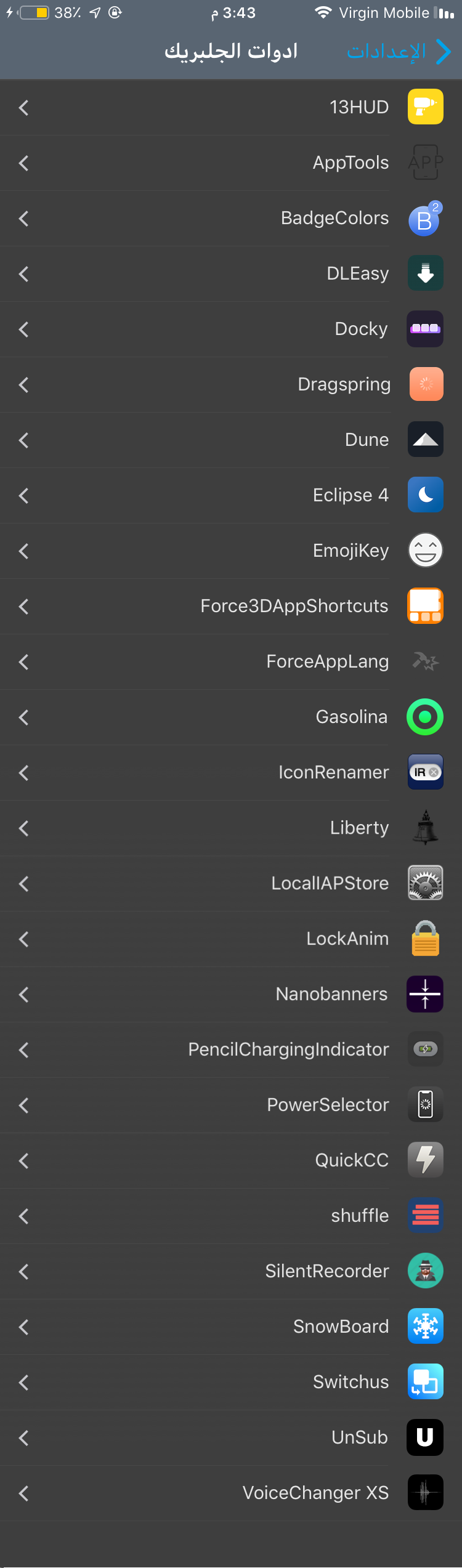Select the SnowBoard snowflake icon
462x1568 pixels.
(x=425, y=1326)
